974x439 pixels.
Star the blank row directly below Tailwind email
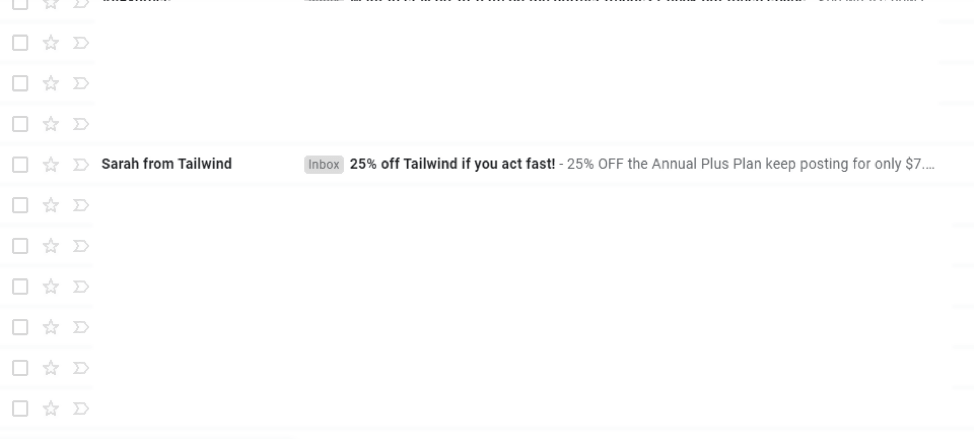tap(50, 205)
